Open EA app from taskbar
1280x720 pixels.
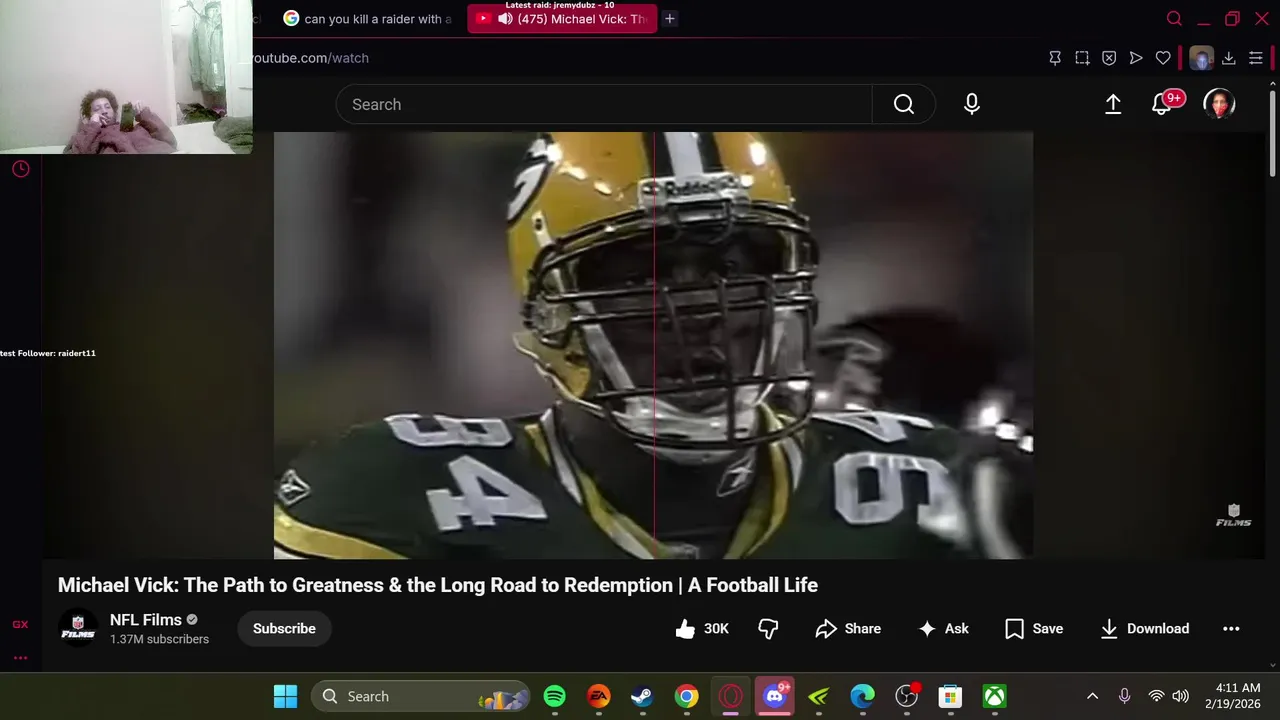[599, 696]
